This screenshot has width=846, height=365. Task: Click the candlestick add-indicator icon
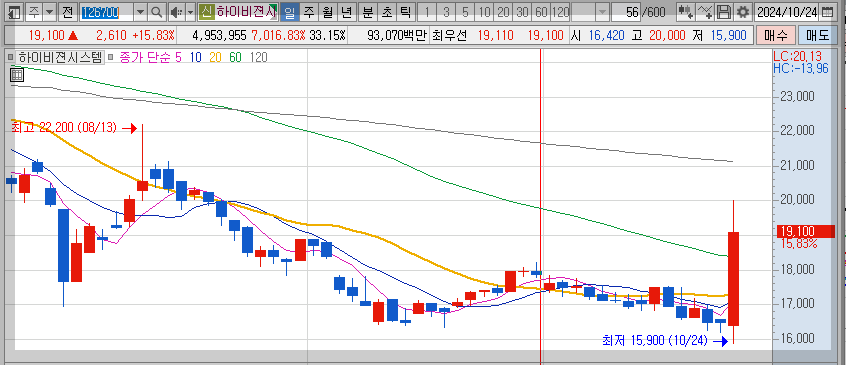coord(686,11)
